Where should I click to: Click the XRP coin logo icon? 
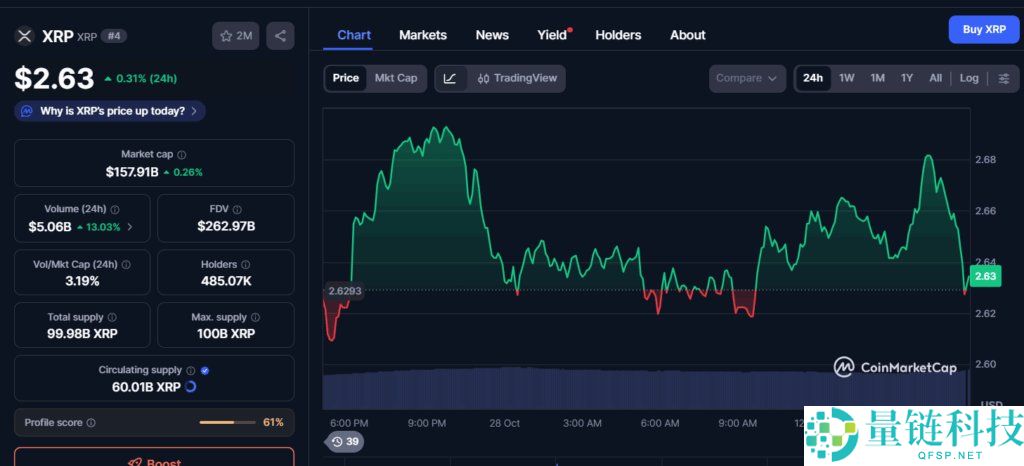click(24, 36)
